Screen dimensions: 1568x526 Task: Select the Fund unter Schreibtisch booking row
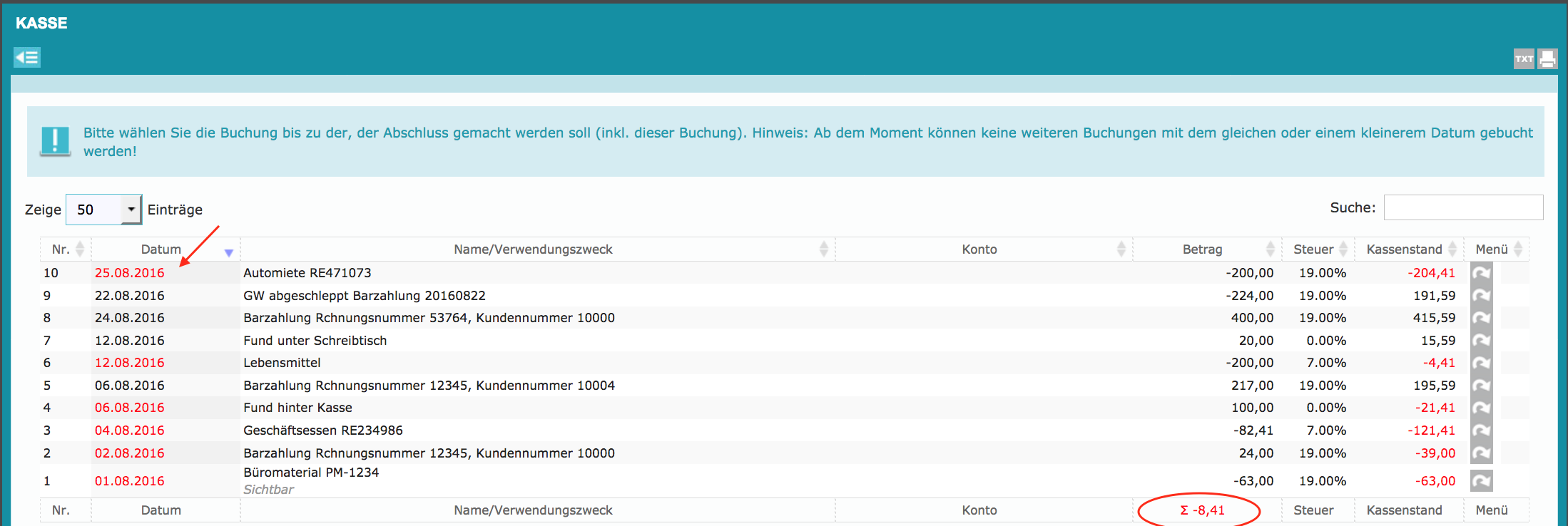(315, 341)
